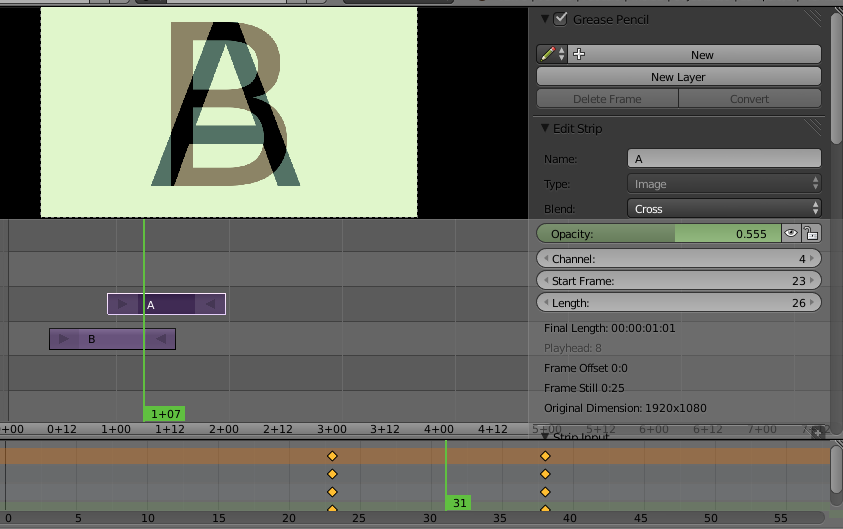Click the Frame Offset 0:0 text

point(586,368)
